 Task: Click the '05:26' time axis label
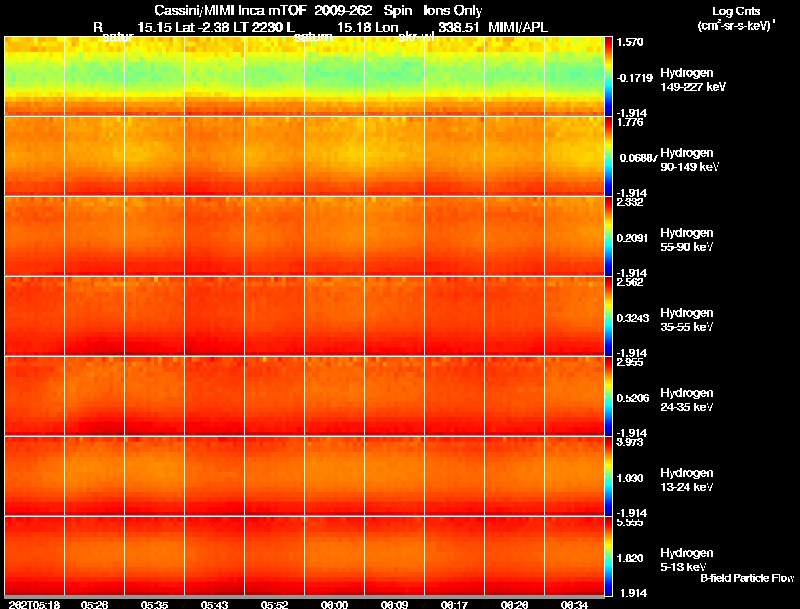click(94, 605)
